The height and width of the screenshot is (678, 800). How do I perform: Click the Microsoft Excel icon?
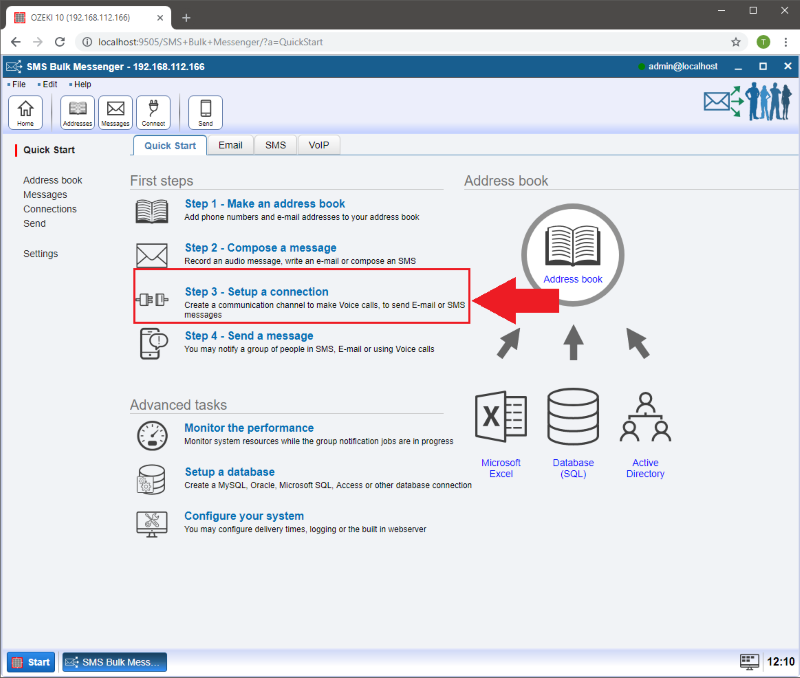501,421
